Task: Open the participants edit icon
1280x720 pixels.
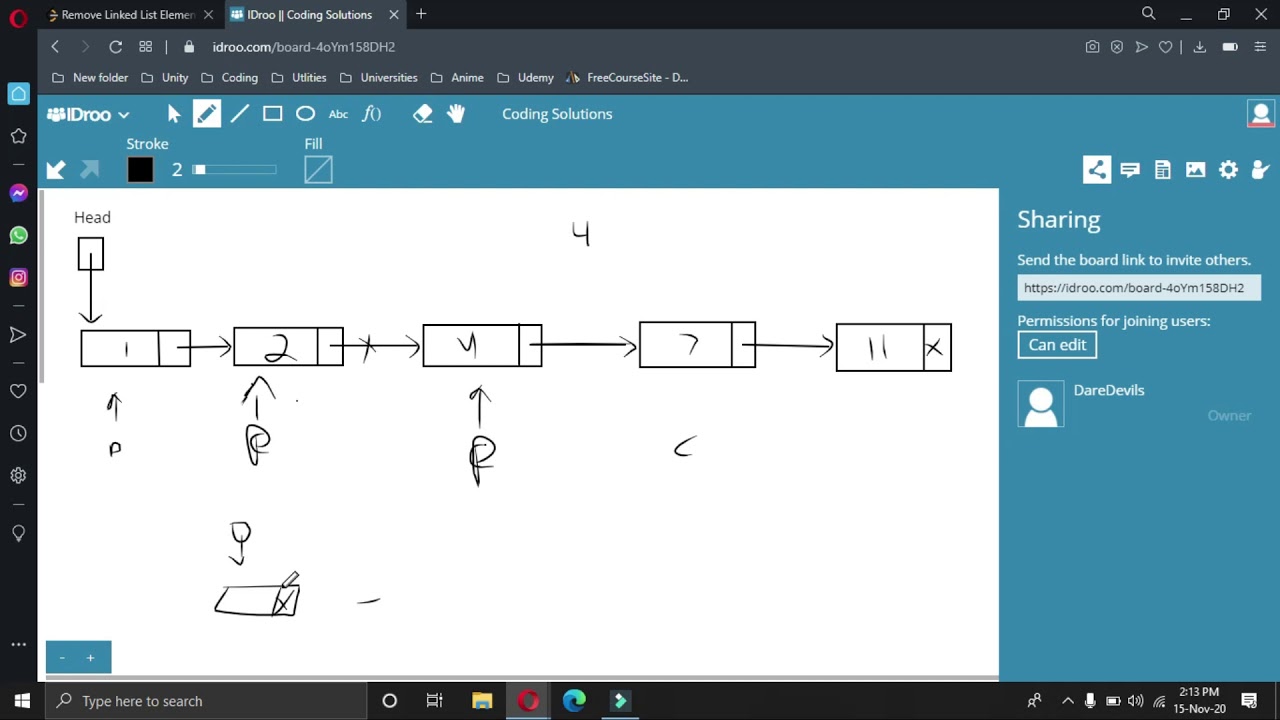Action: point(1260,170)
